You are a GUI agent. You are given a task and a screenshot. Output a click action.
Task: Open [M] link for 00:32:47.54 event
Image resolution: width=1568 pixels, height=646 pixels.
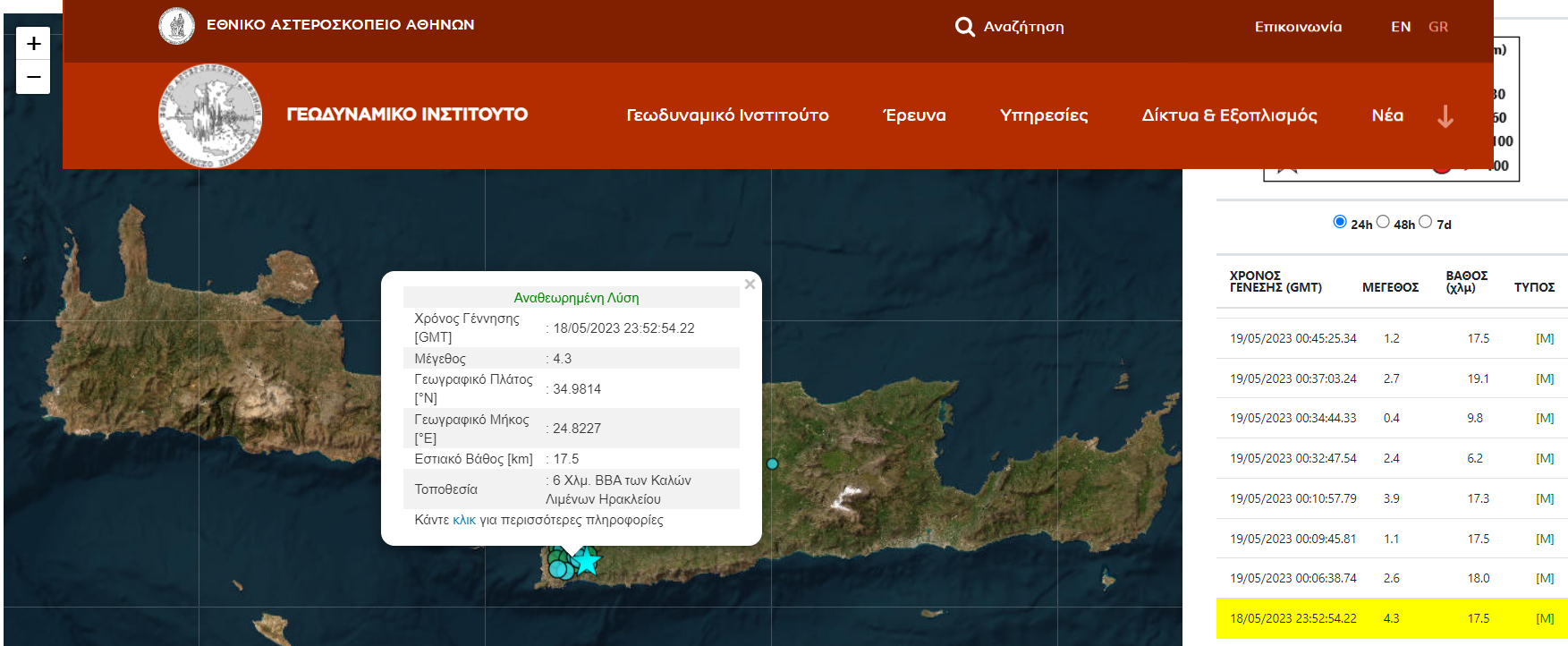pos(1545,458)
